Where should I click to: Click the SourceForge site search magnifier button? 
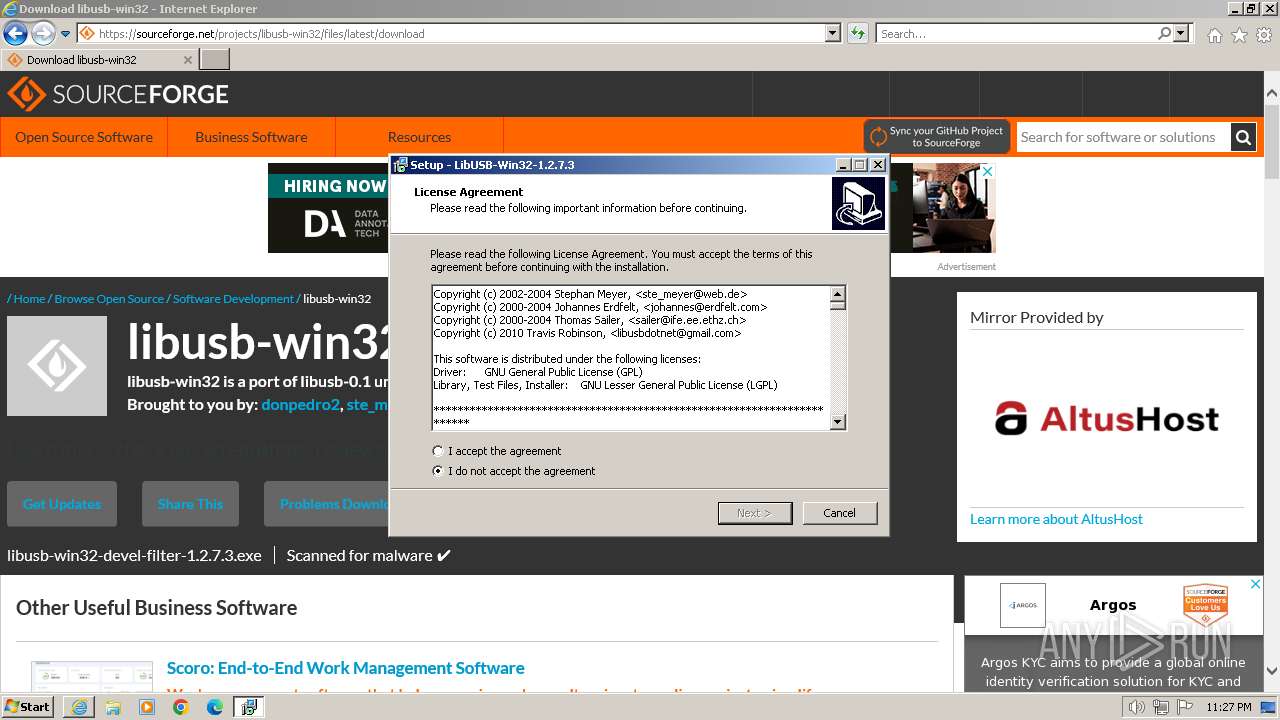(x=1243, y=137)
